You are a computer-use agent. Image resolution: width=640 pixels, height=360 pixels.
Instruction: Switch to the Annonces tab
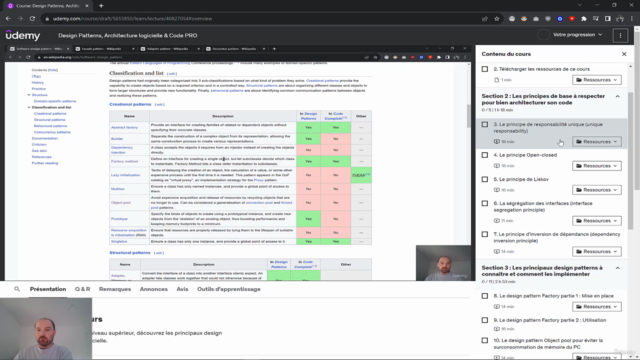(153, 289)
